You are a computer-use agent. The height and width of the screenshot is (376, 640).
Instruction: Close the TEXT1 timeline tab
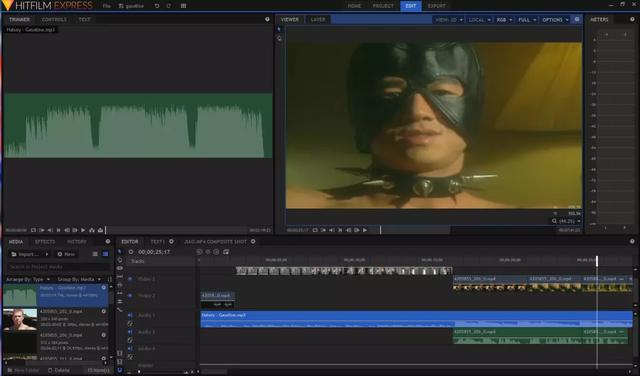171,242
